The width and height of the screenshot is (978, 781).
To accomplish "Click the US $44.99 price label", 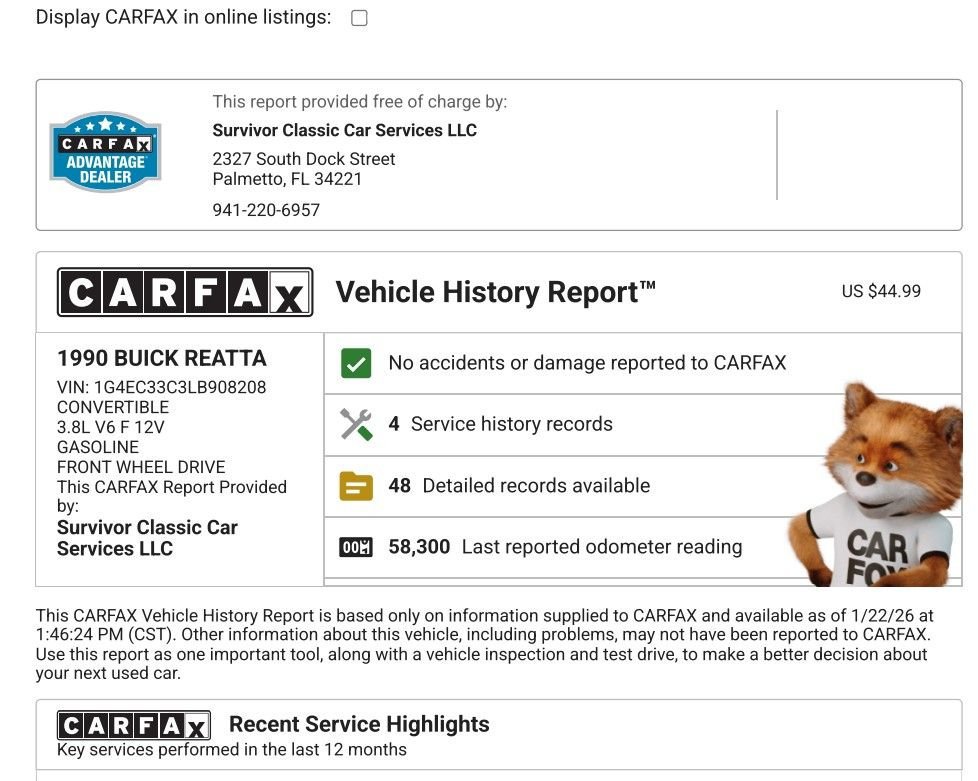I will click(x=880, y=291).
